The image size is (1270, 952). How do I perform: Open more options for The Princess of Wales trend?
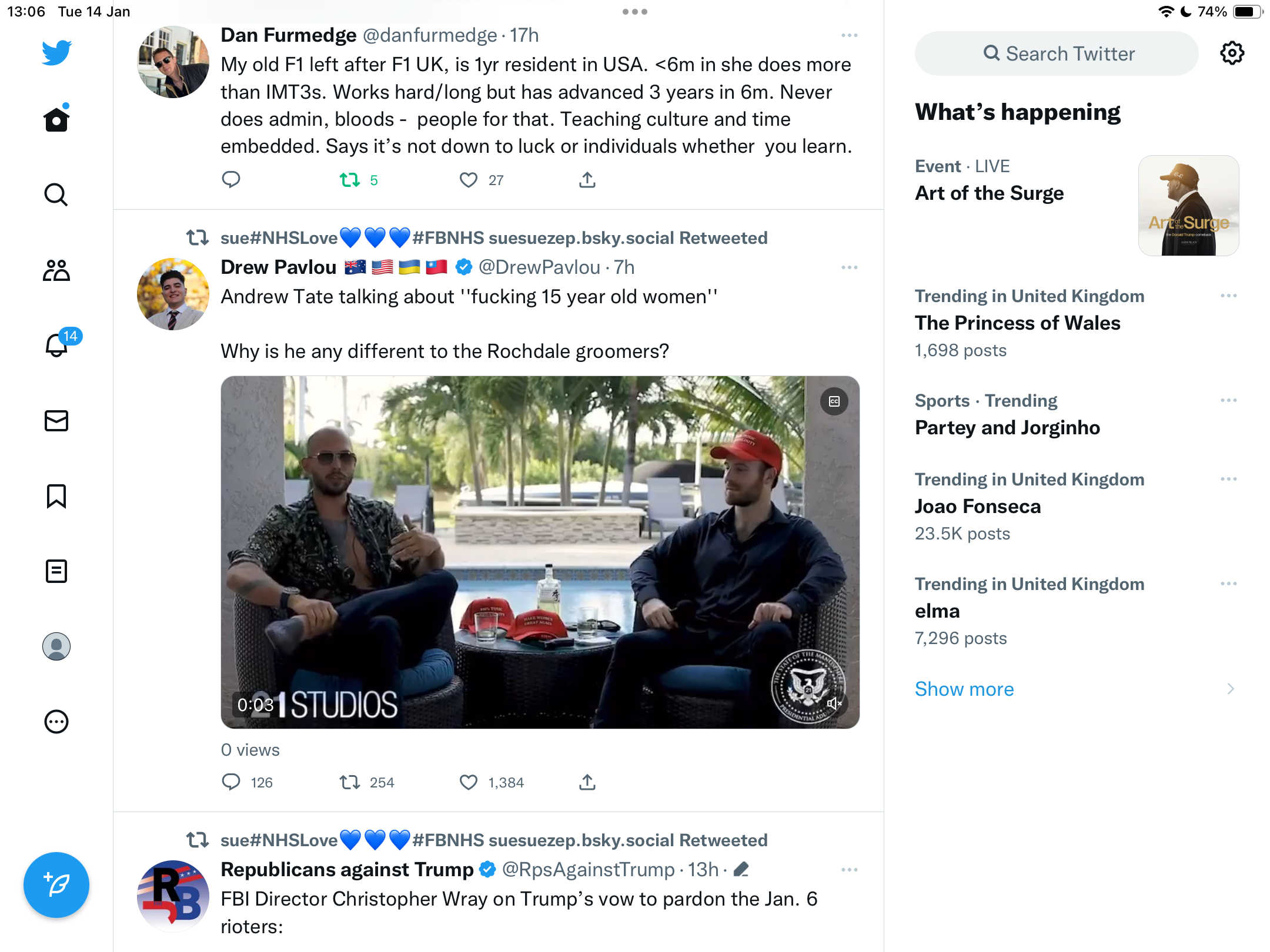click(1229, 296)
